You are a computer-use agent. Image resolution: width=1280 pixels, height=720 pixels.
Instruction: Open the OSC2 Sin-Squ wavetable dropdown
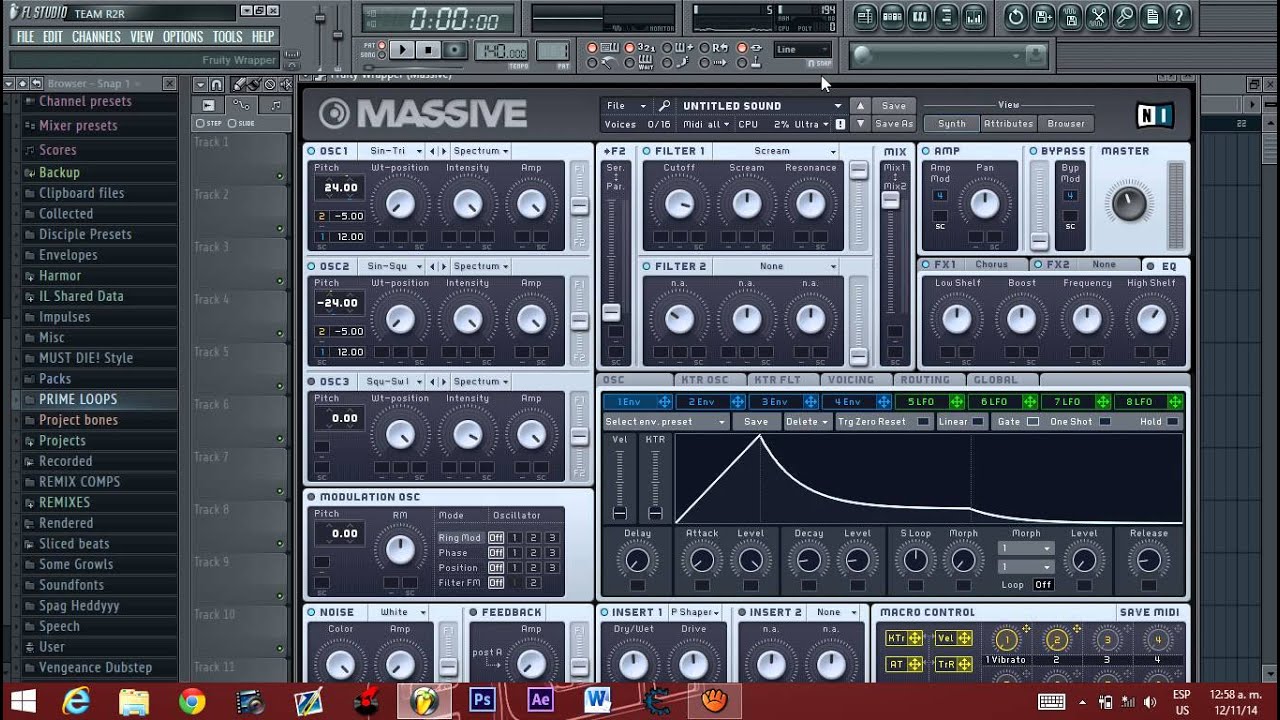[x=395, y=266]
